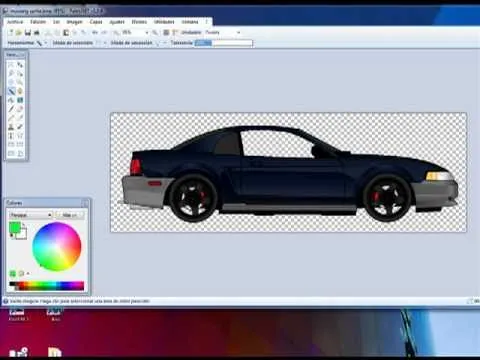This screenshot has width=480, height=360.
Task: Open the Ajustes menu
Action: [117, 22]
